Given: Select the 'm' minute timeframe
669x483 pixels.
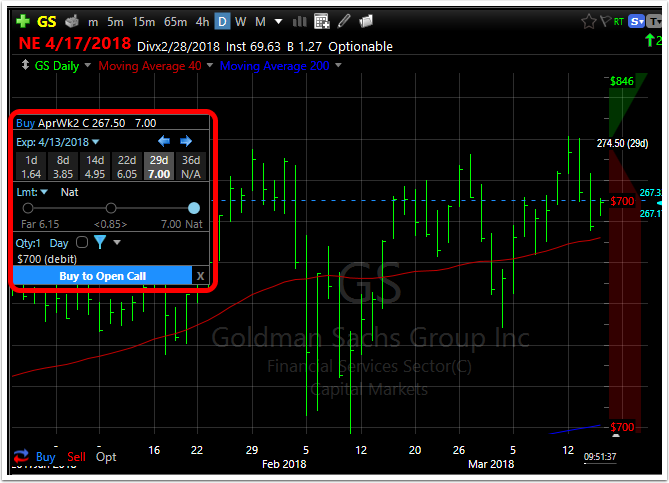Looking at the screenshot, I should 93,22.
